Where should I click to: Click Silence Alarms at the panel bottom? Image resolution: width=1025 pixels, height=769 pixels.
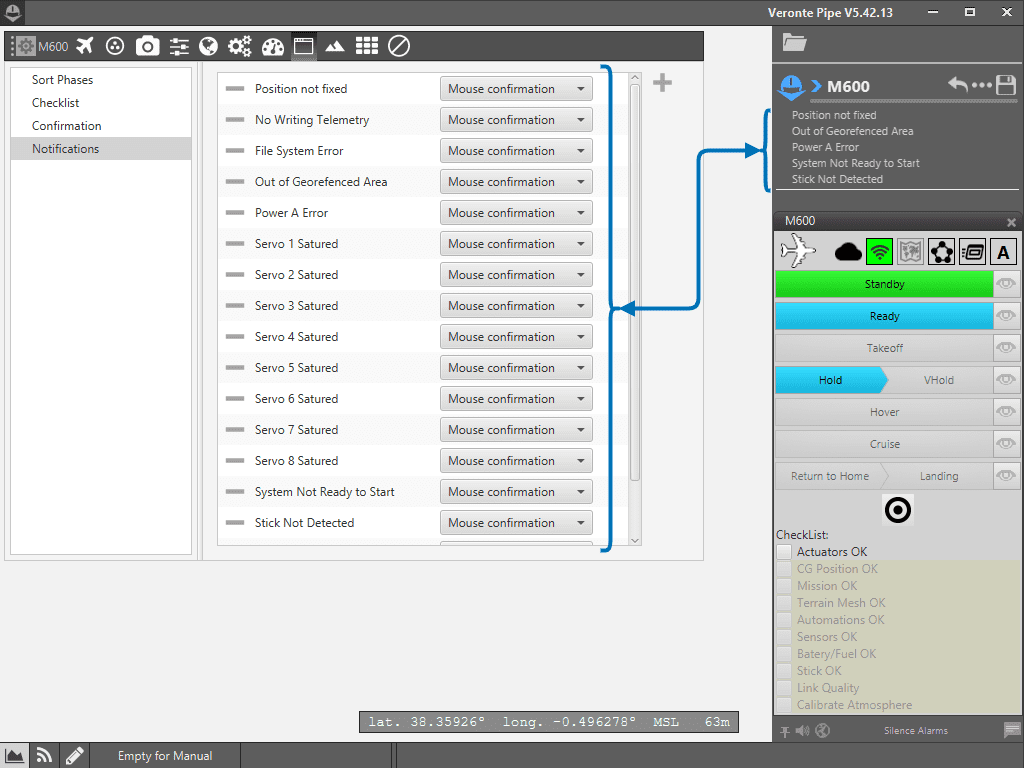915,731
